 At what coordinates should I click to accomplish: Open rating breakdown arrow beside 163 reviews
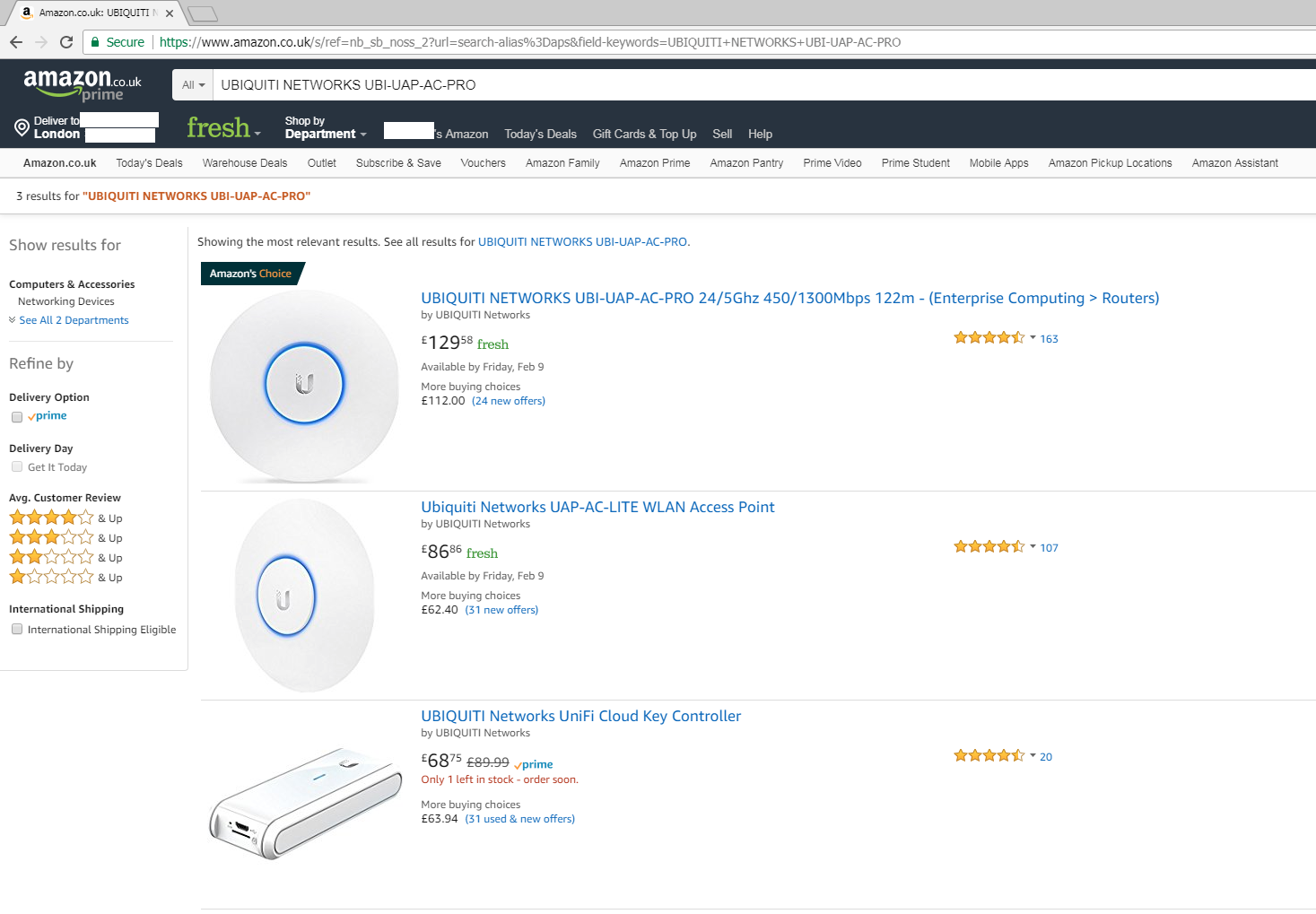1033,338
